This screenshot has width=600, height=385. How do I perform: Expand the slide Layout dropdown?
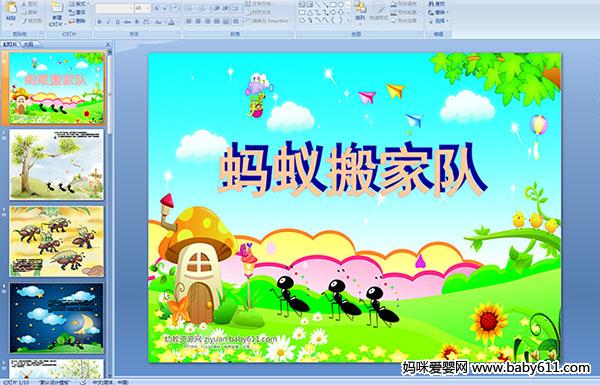[x=78, y=4]
